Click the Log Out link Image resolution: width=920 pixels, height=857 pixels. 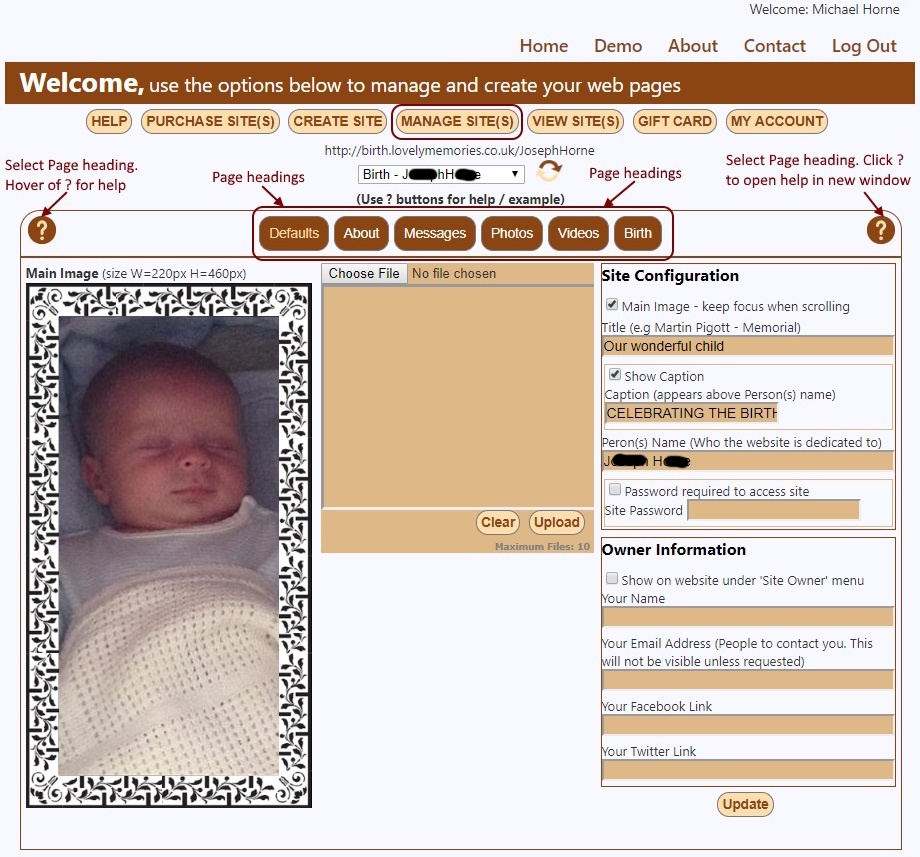click(x=864, y=46)
